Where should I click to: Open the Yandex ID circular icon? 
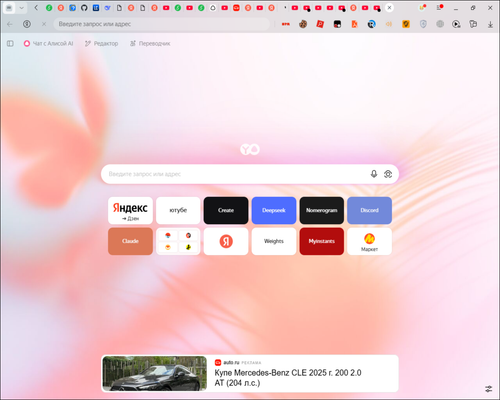point(27,24)
